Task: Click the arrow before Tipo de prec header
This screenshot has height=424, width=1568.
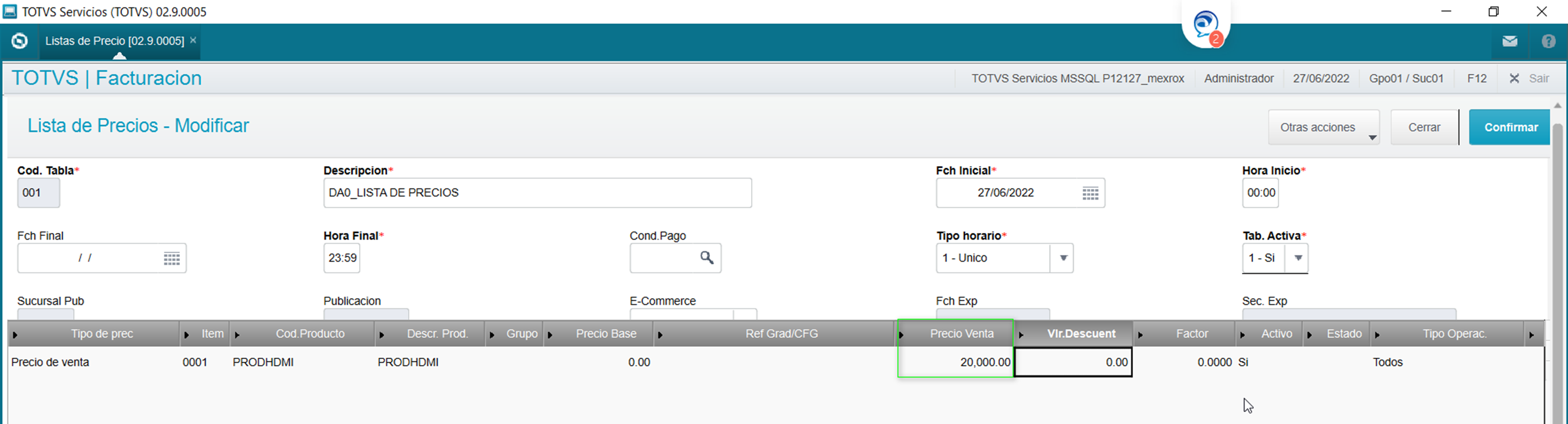Action: [15, 335]
